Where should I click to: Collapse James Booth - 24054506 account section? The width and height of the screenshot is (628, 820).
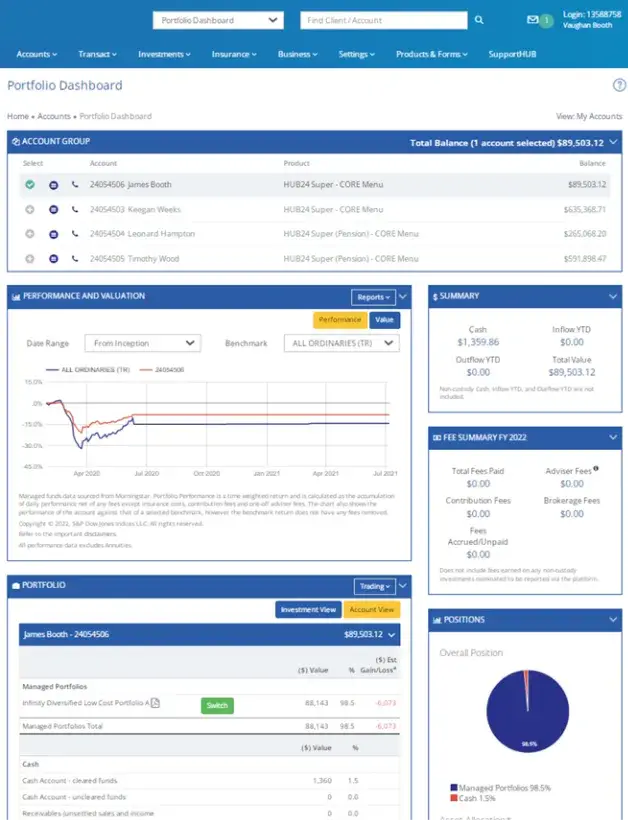click(392, 635)
